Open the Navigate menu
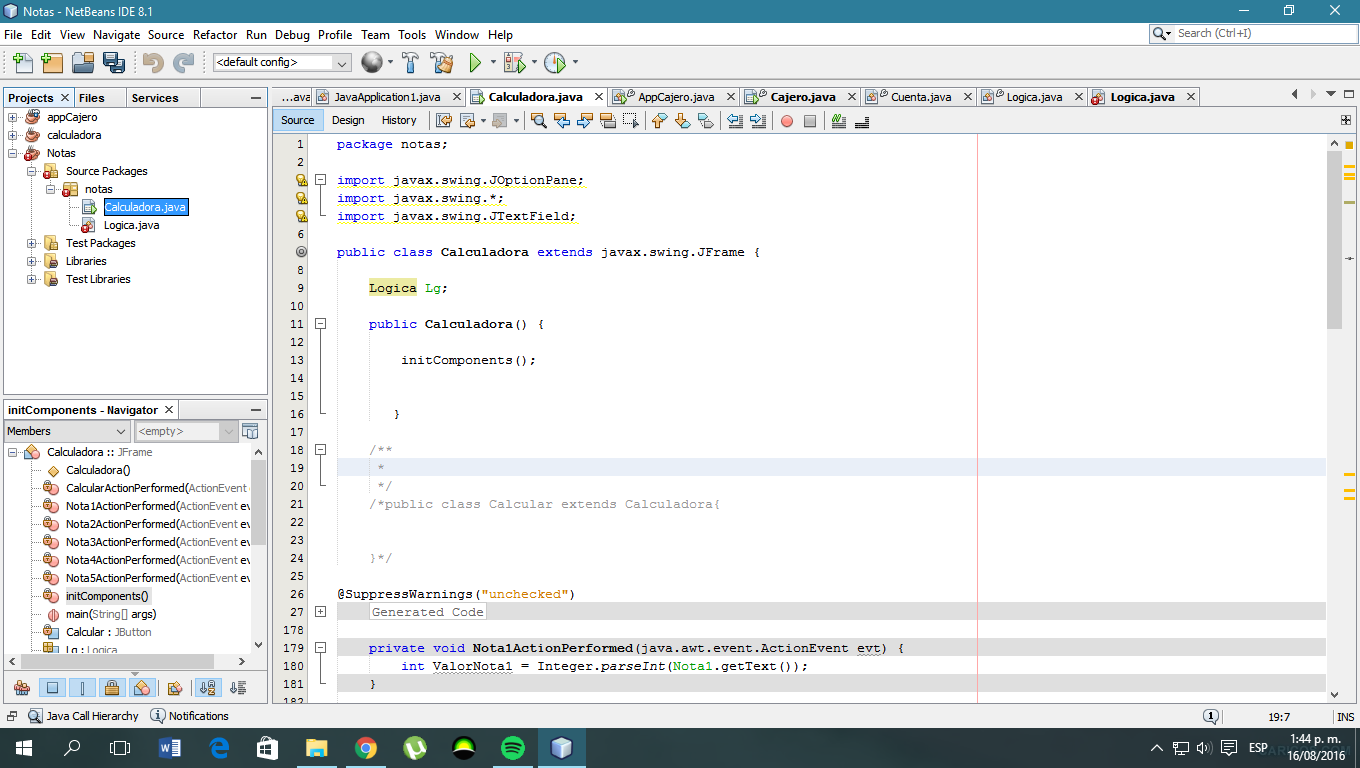This screenshot has height=768, width=1360. pos(117,34)
